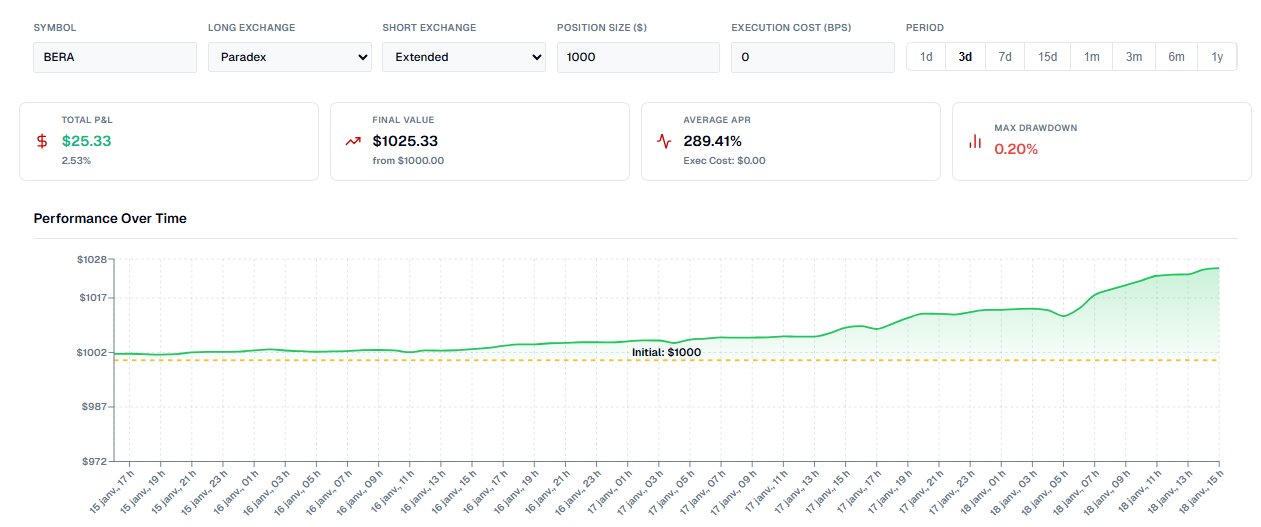Screen dimensions: 1261x527
Task: Click the Execution Cost (BPS) field
Action: [812, 57]
